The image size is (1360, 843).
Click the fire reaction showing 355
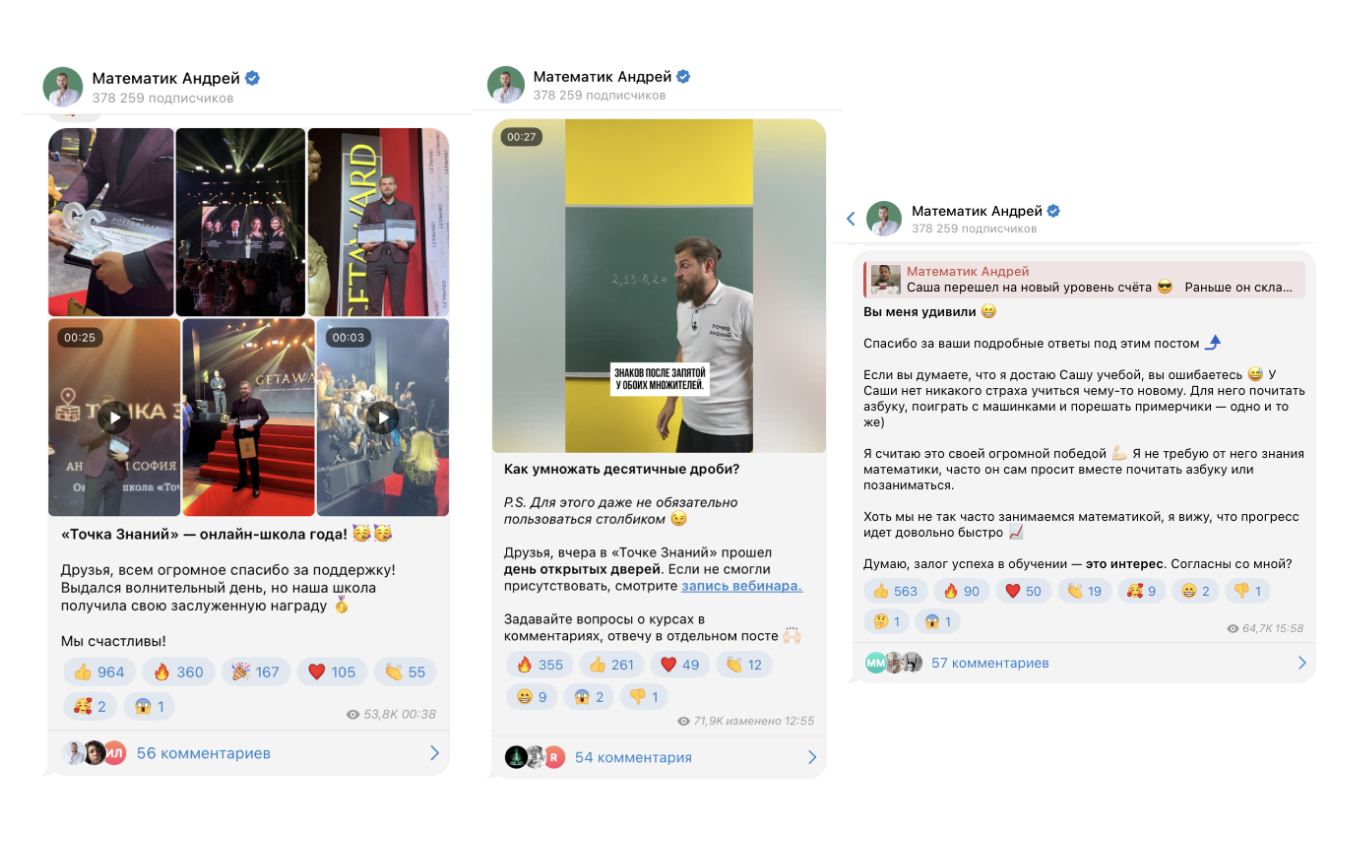click(540, 665)
